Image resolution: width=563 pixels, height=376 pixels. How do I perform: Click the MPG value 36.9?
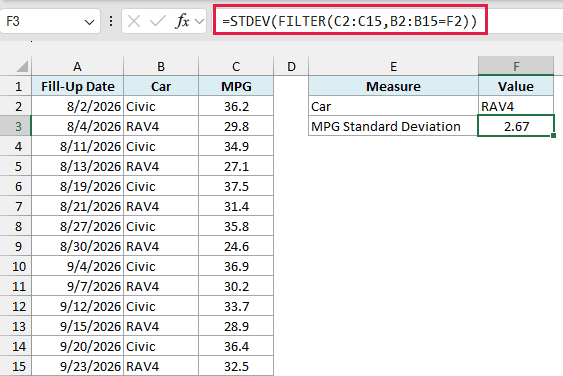tap(236, 266)
